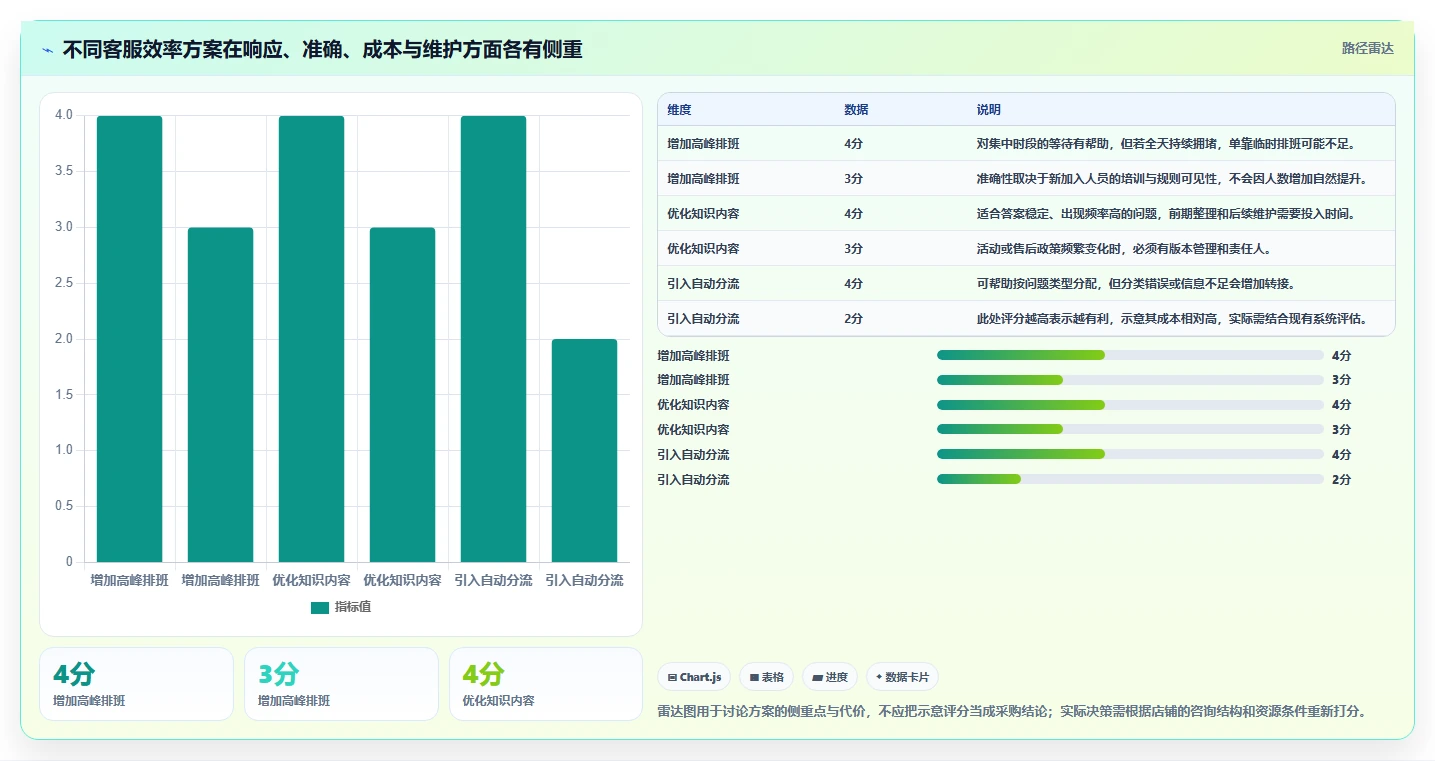The image size is (1435, 761).
Task: Open the 4分 优化知识内容 data card
Action: (x=546, y=684)
